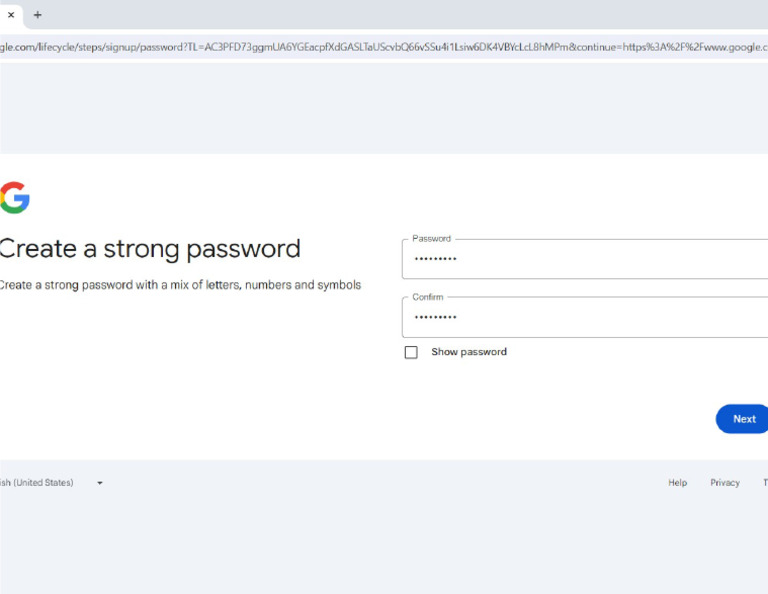Close the current browser tab
Viewport: 768px width, 594px height.
(x=11, y=15)
